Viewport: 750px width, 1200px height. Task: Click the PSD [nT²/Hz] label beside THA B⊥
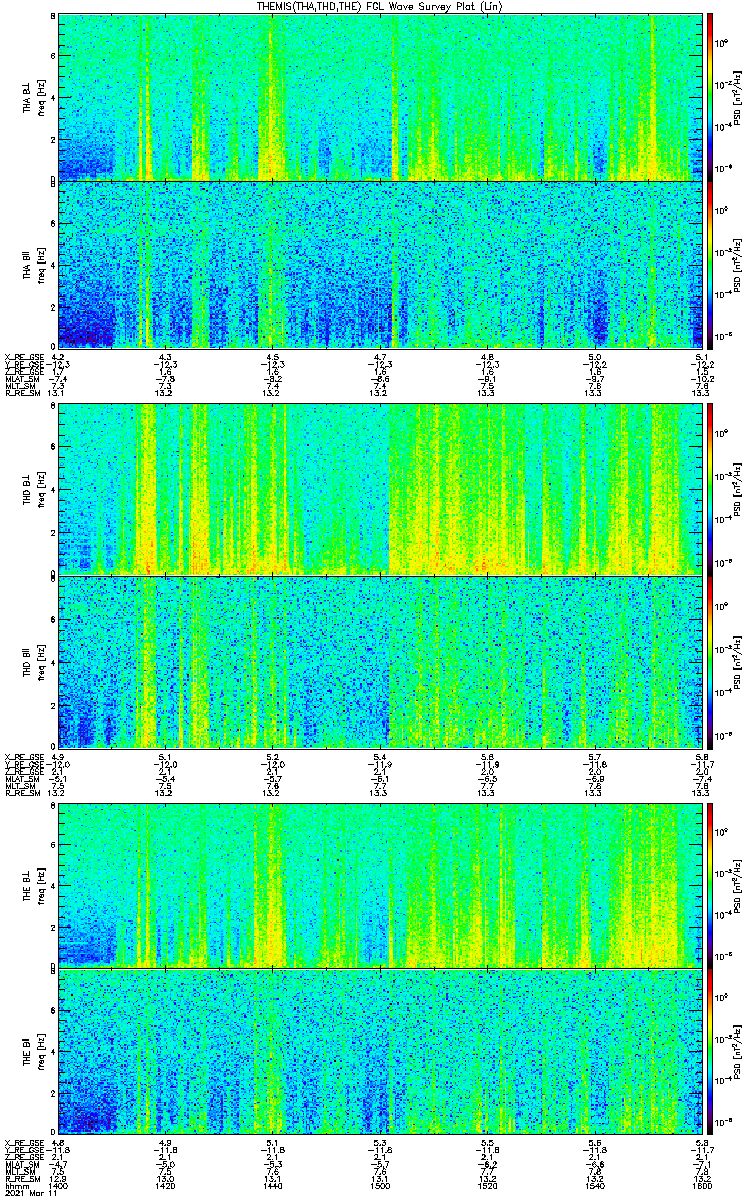(737, 97)
